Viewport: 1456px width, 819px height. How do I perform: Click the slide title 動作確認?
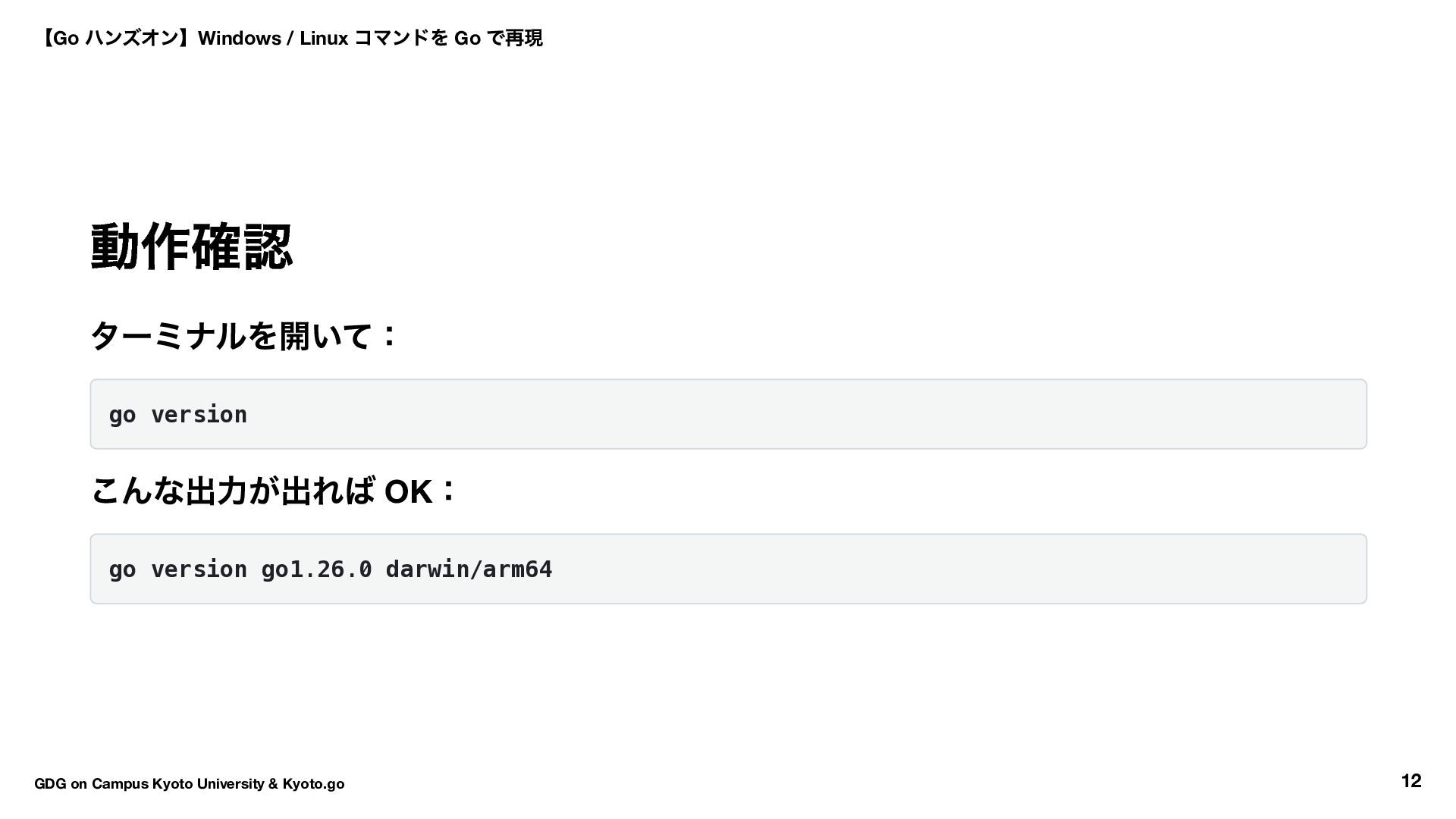(191, 246)
